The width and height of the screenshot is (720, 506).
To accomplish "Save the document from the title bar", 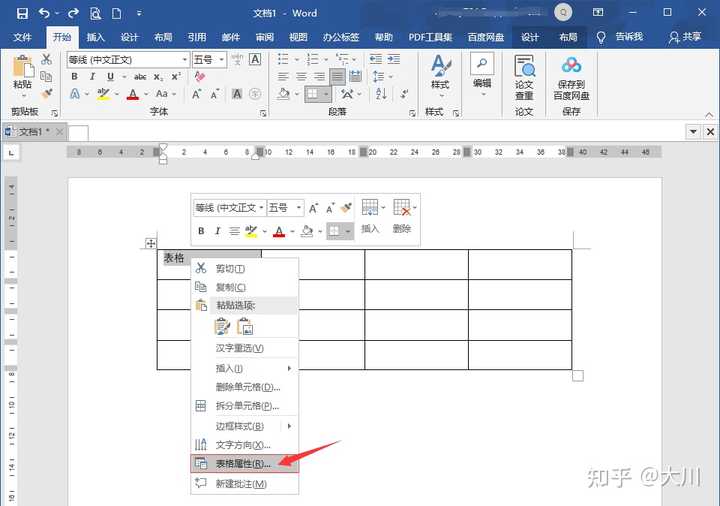I will point(22,13).
